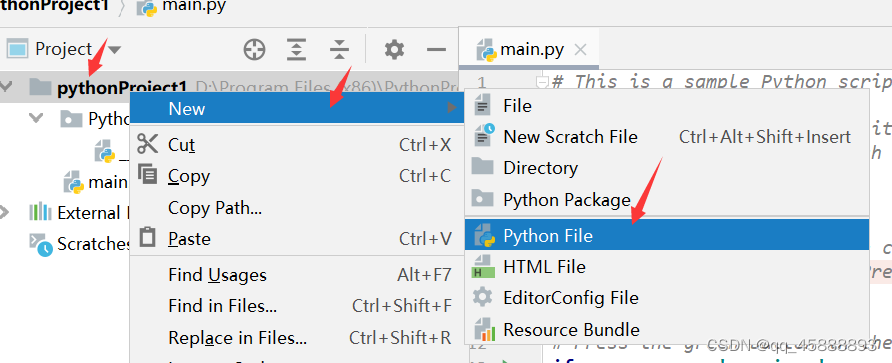Click the Collapse All icon in Project toolbar
Viewport: 892px width, 363px height.
pyautogui.click(x=339, y=50)
